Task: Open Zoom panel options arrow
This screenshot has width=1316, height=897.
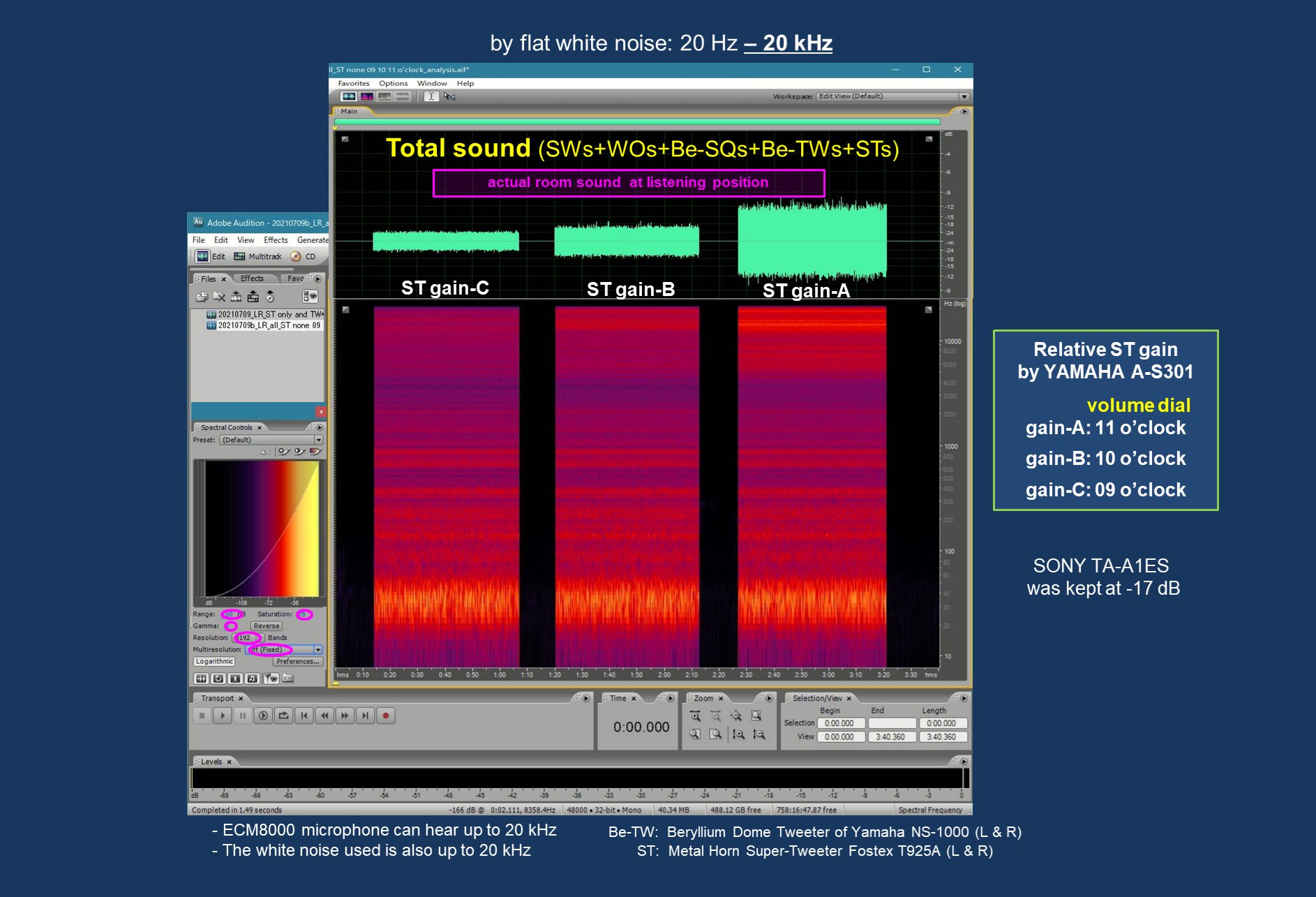Action: click(769, 698)
